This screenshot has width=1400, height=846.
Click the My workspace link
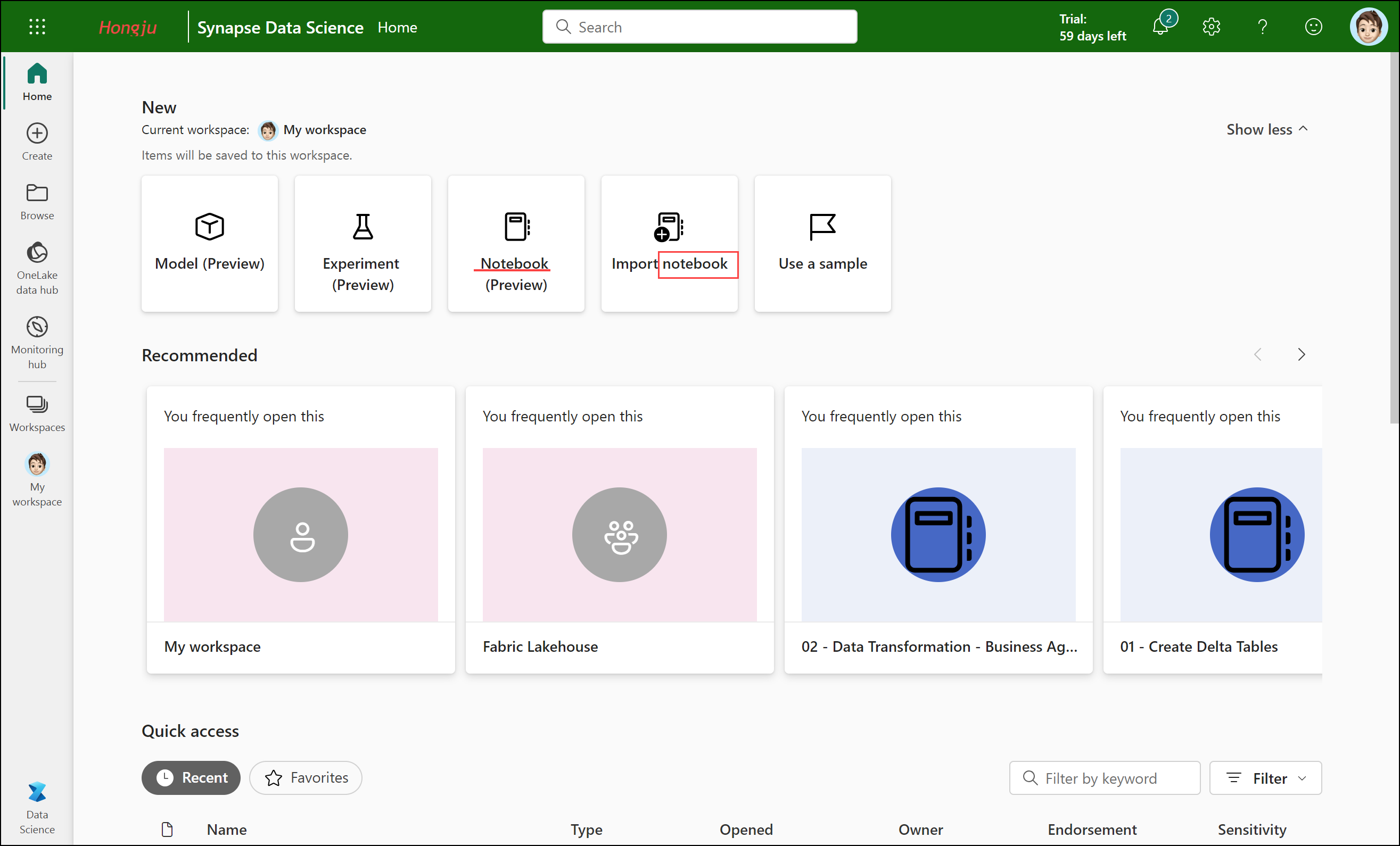pyautogui.click(x=324, y=130)
